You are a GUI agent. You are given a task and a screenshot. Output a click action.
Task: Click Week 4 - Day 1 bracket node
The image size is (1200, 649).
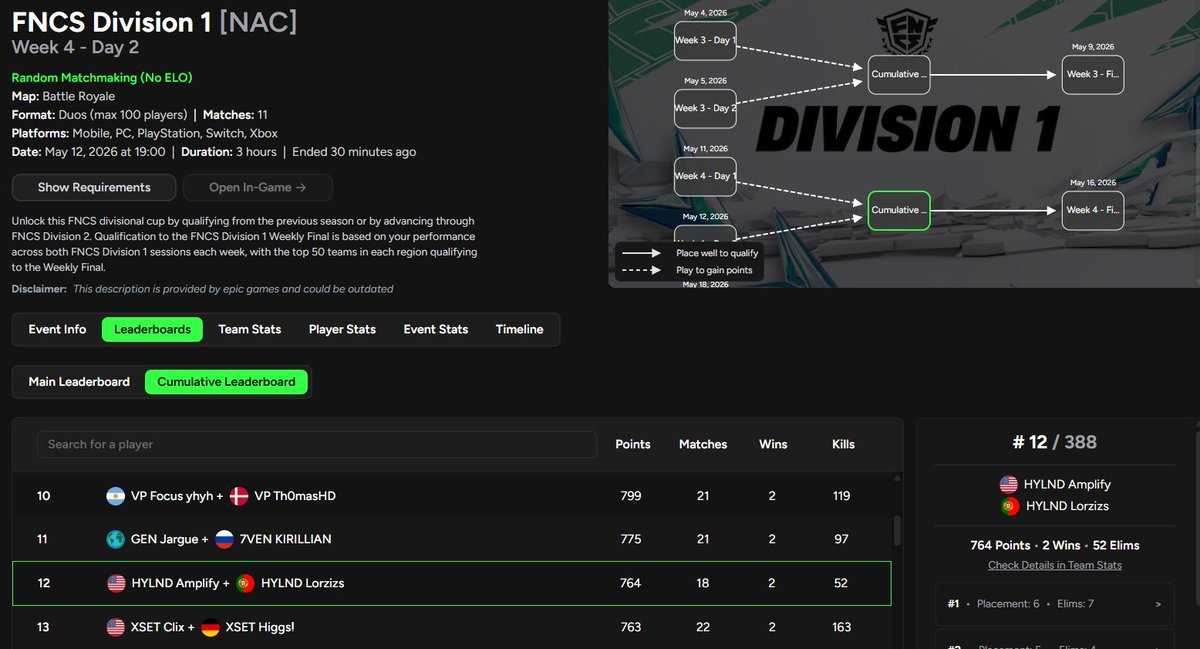(x=705, y=176)
